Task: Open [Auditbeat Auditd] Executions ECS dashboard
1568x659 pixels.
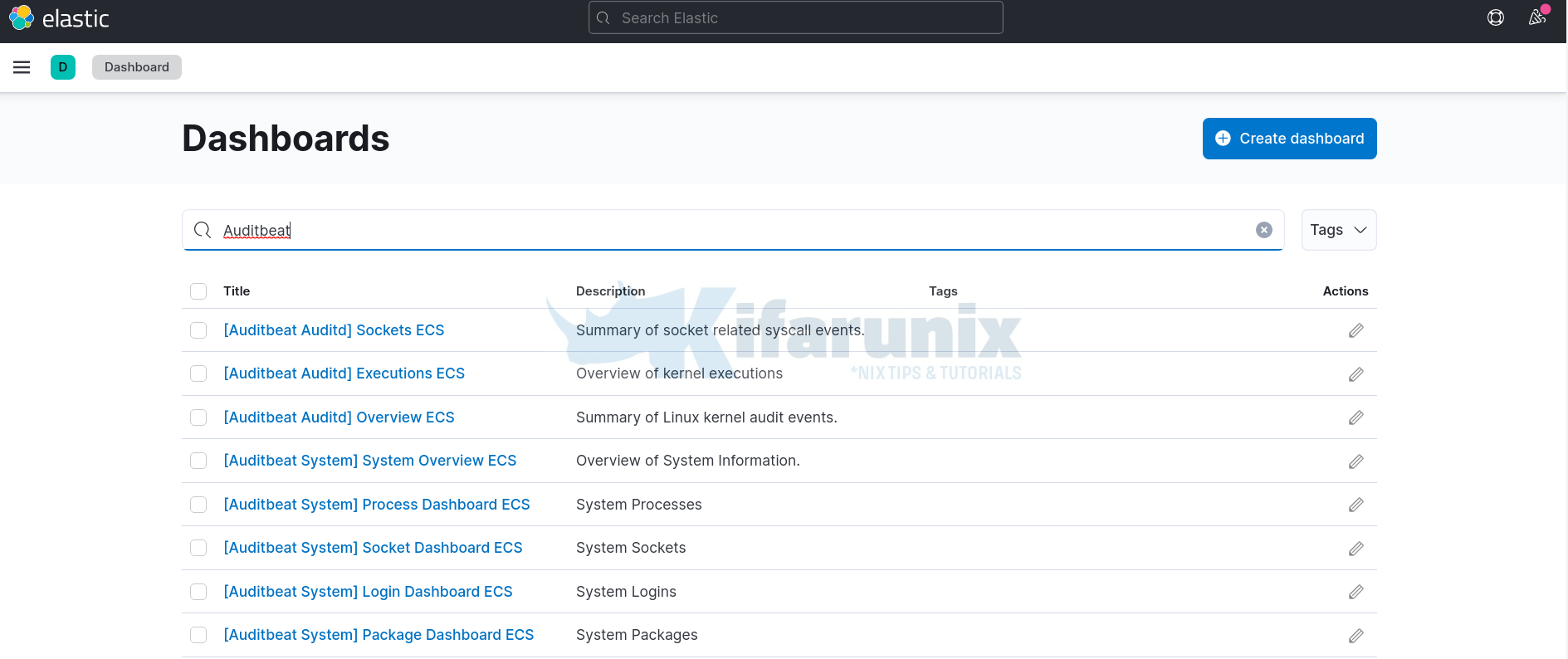Action: [x=344, y=373]
